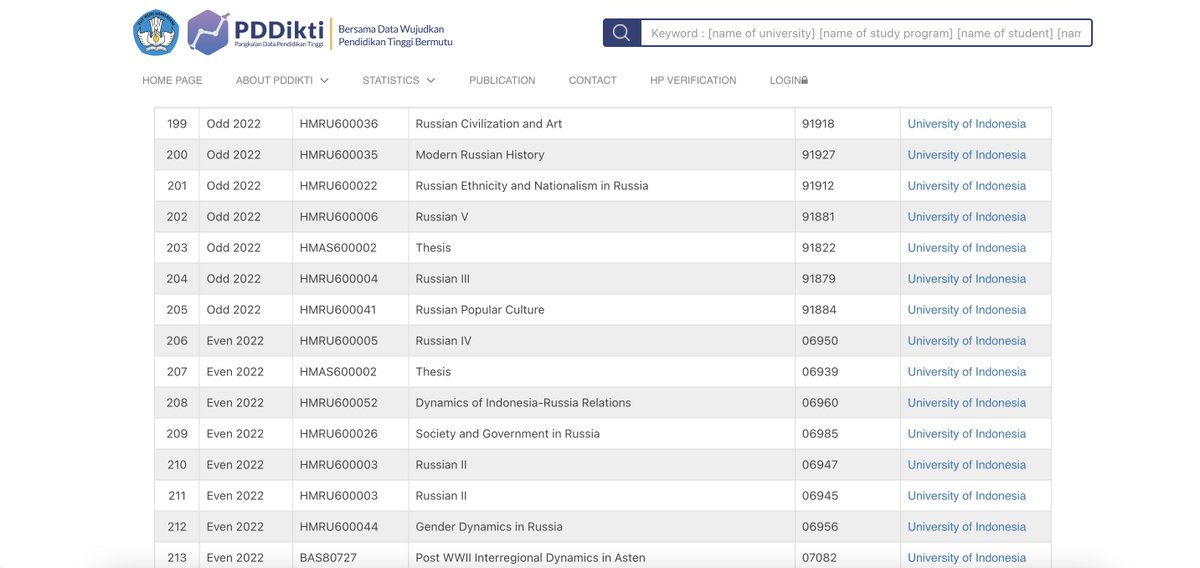The width and height of the screenshot is (1200, 568).
Task: Select row number 205 cell
Action: coord(177,310)
